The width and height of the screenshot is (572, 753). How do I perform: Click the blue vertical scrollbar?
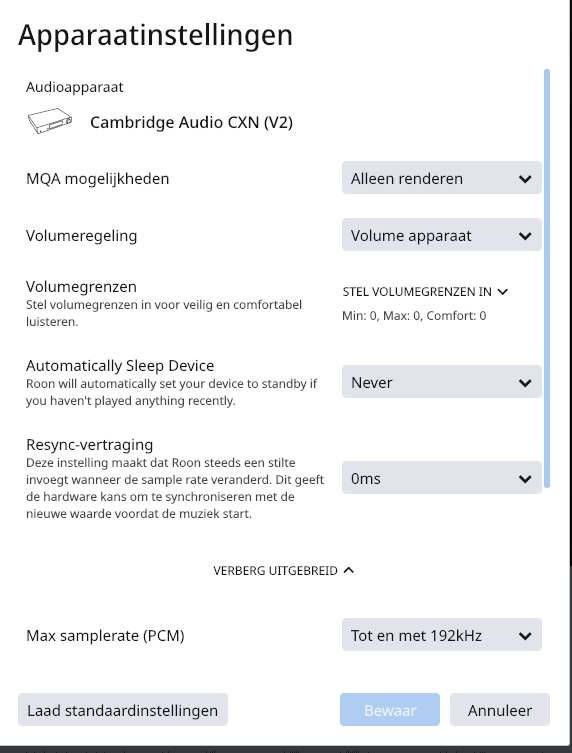pyautogui.click(x=547, y=279)
